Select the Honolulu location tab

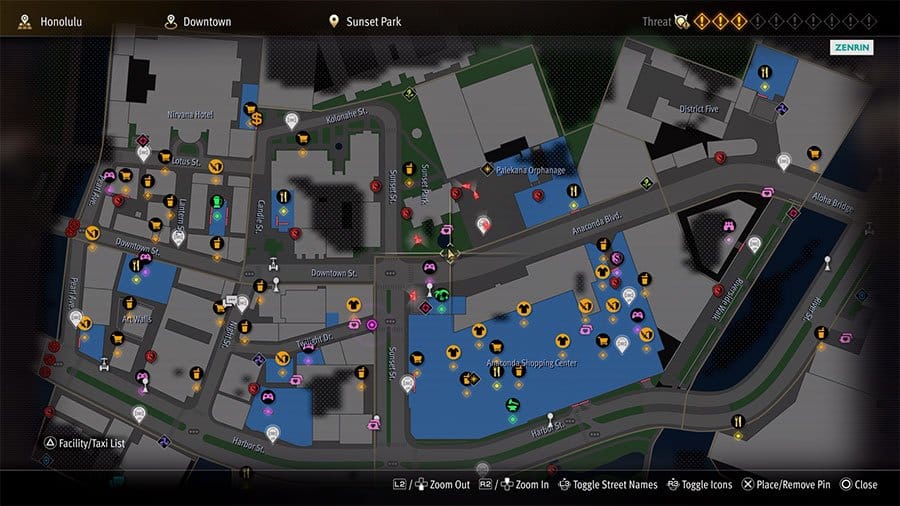pyautogui.click(x=51, y=22)
